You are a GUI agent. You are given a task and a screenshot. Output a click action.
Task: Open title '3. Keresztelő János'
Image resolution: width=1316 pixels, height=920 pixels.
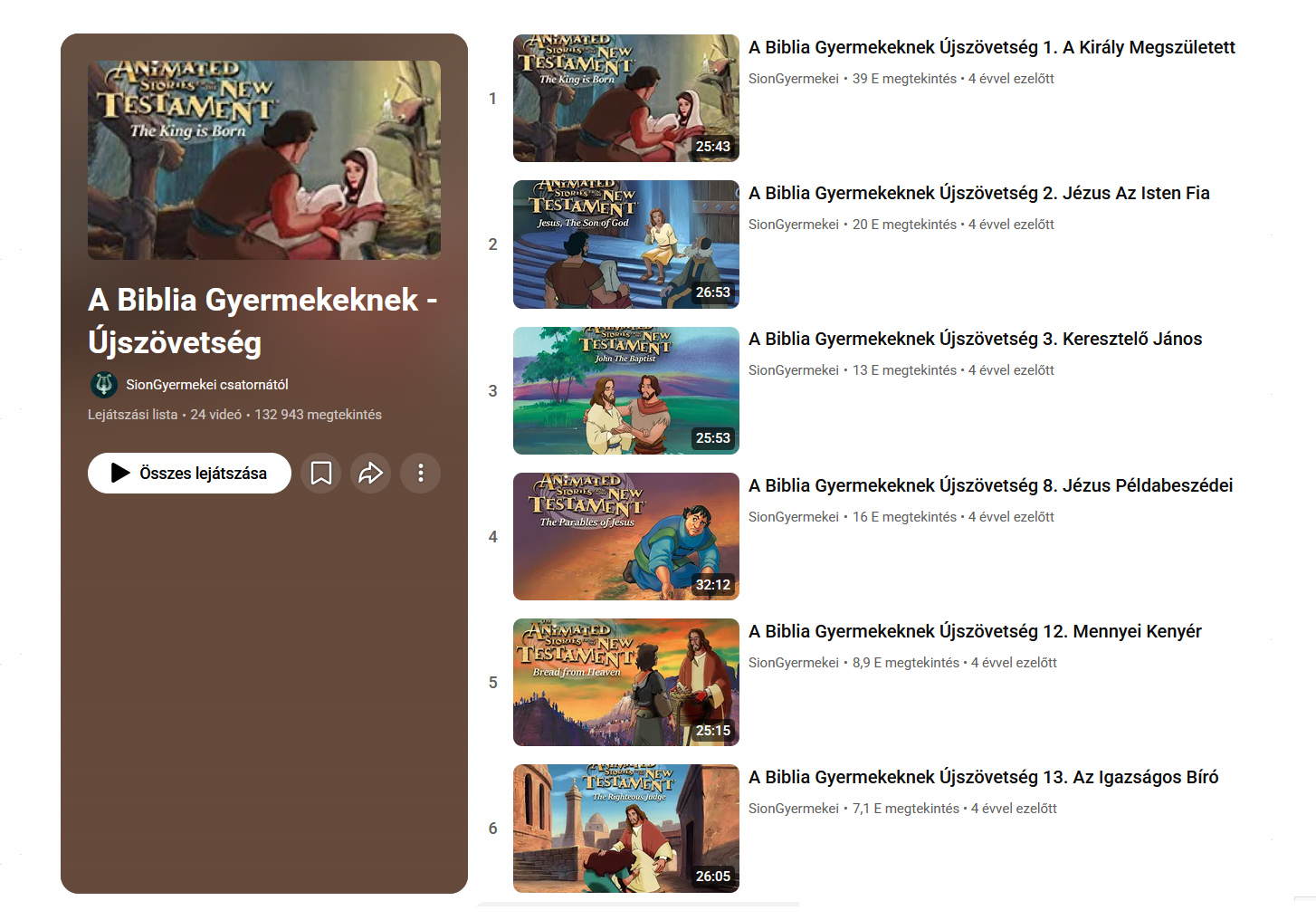975,339
